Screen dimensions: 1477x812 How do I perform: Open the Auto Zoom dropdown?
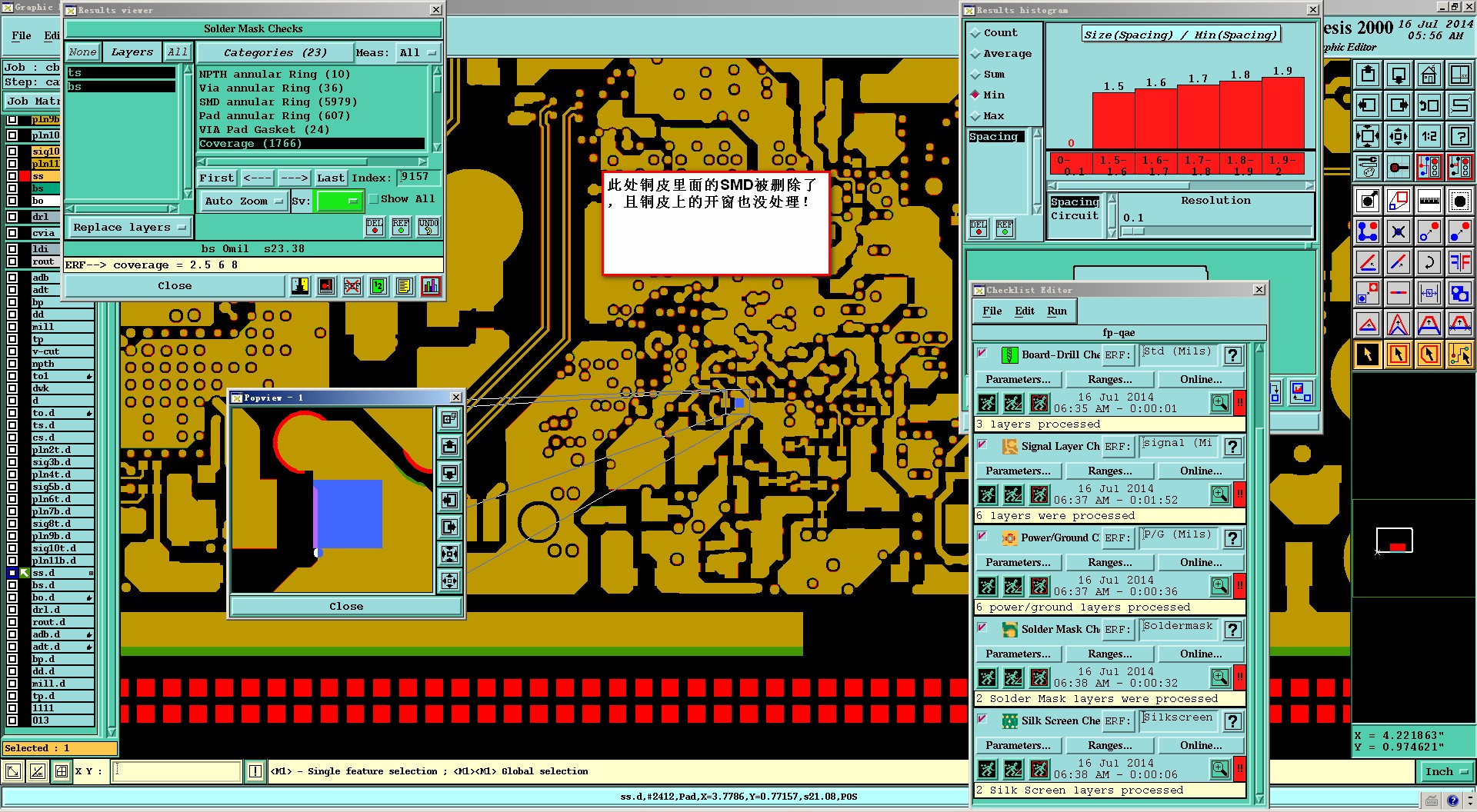(x=243, y=201)
